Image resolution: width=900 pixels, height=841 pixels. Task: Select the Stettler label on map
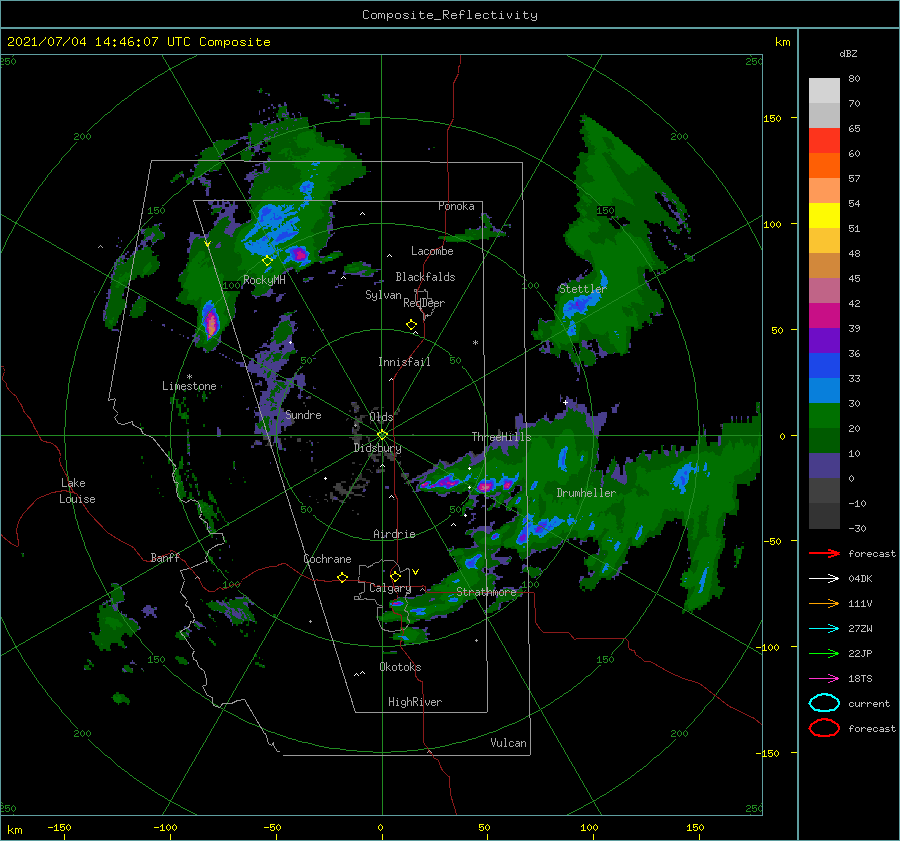click(x=583, y=289)
